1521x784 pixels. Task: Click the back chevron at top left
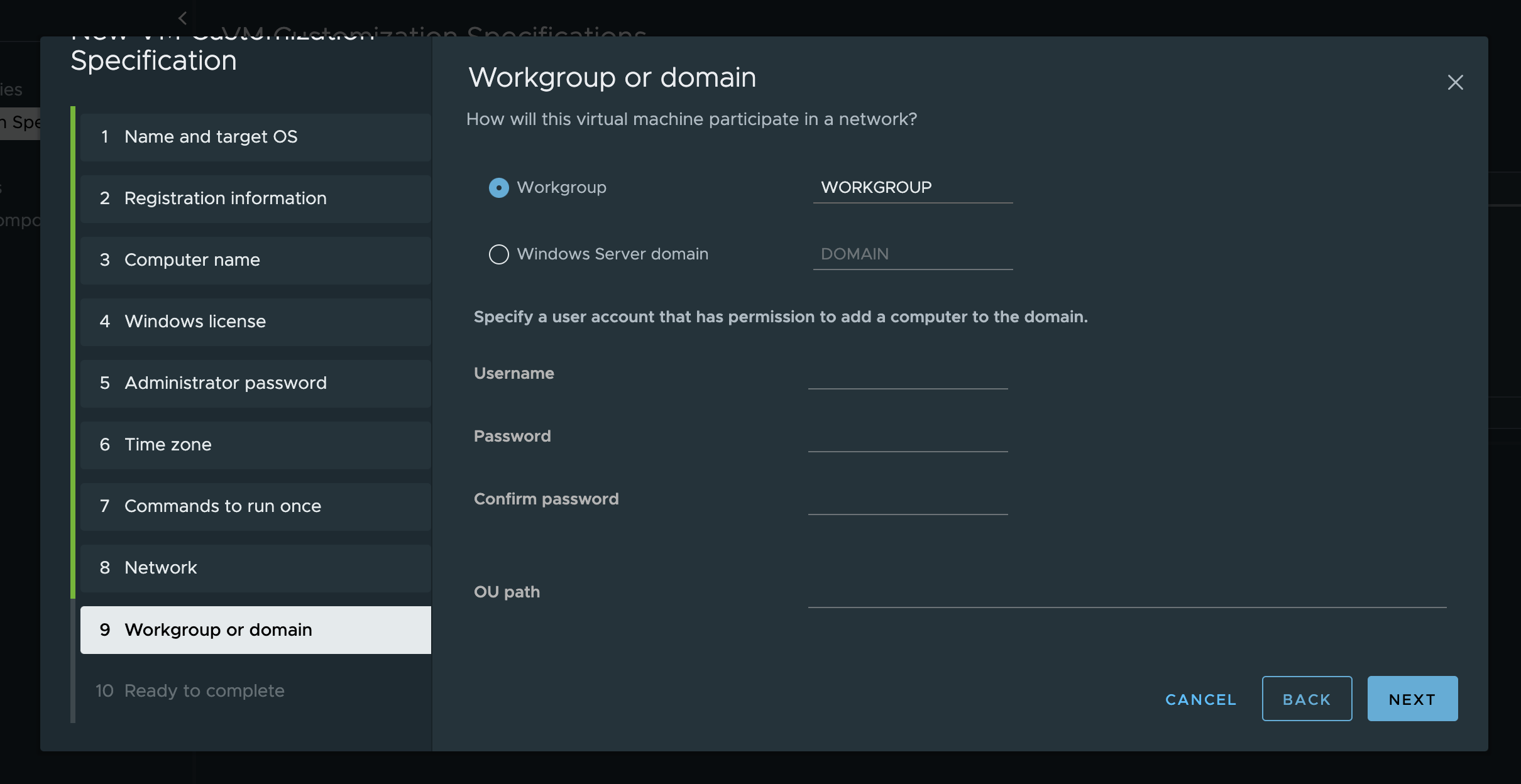(183, 18)
